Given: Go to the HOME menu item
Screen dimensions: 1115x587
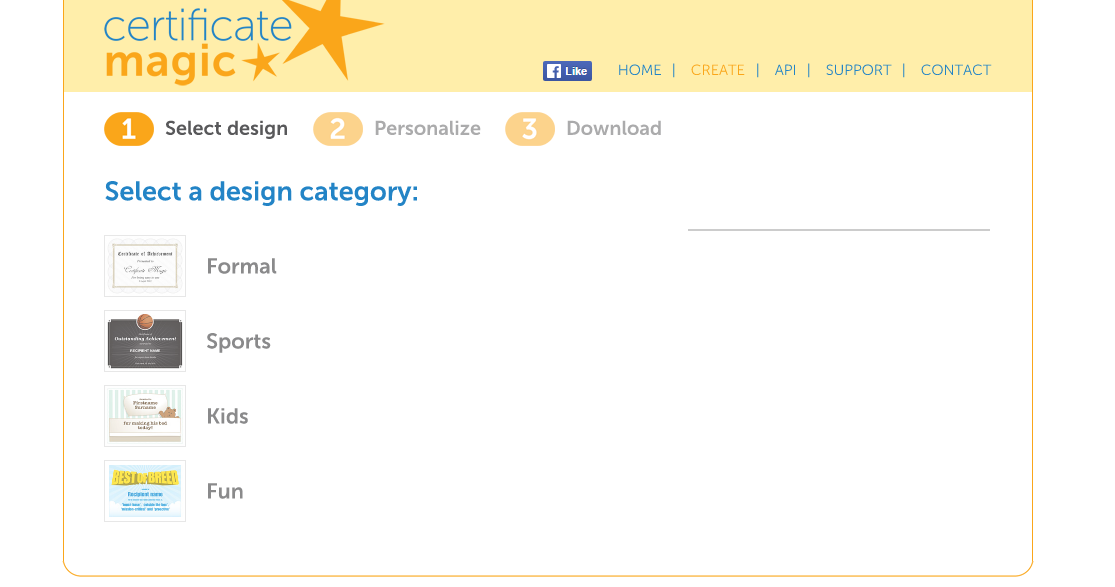Looking at the screenshot, I should (x=639, y=70).
